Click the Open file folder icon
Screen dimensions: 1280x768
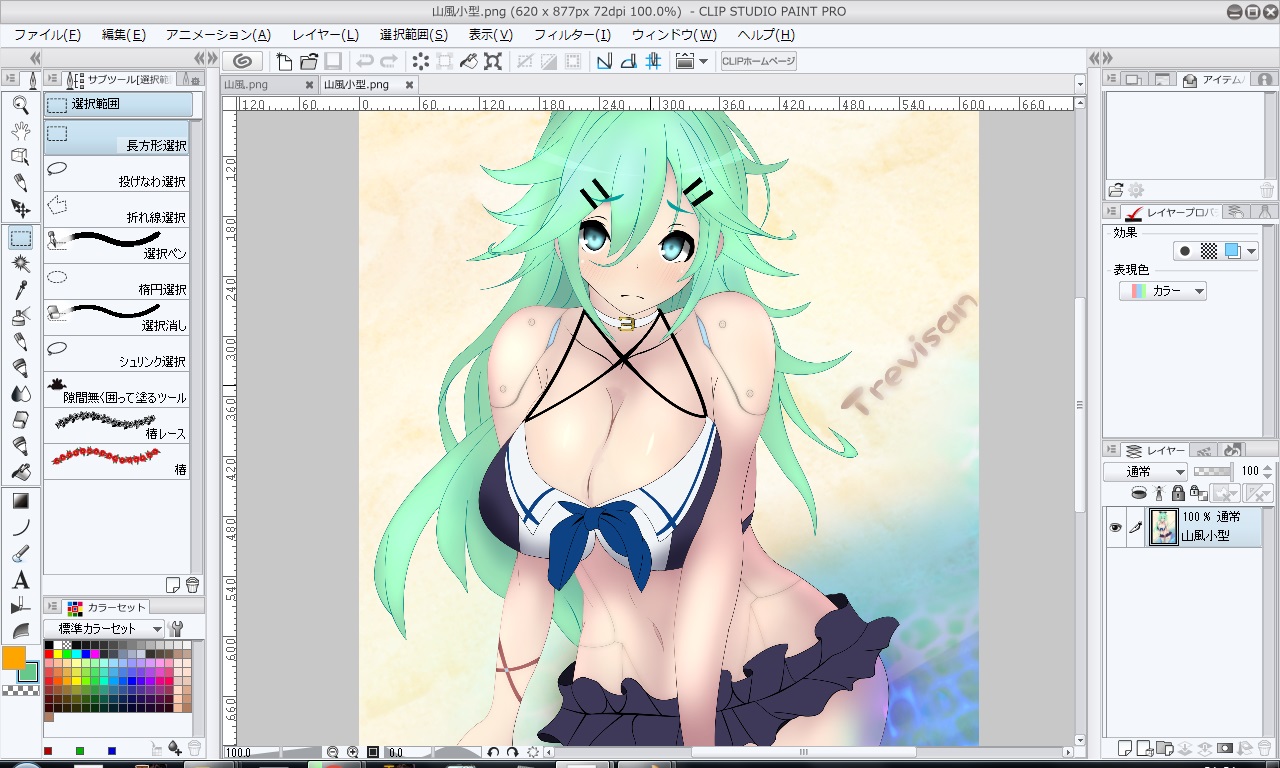[309, 61]
